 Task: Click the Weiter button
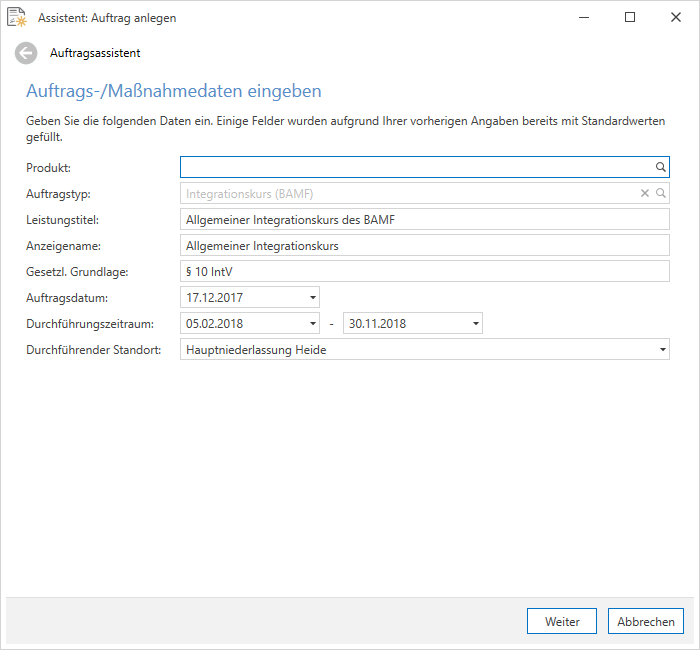pos(562,621)
